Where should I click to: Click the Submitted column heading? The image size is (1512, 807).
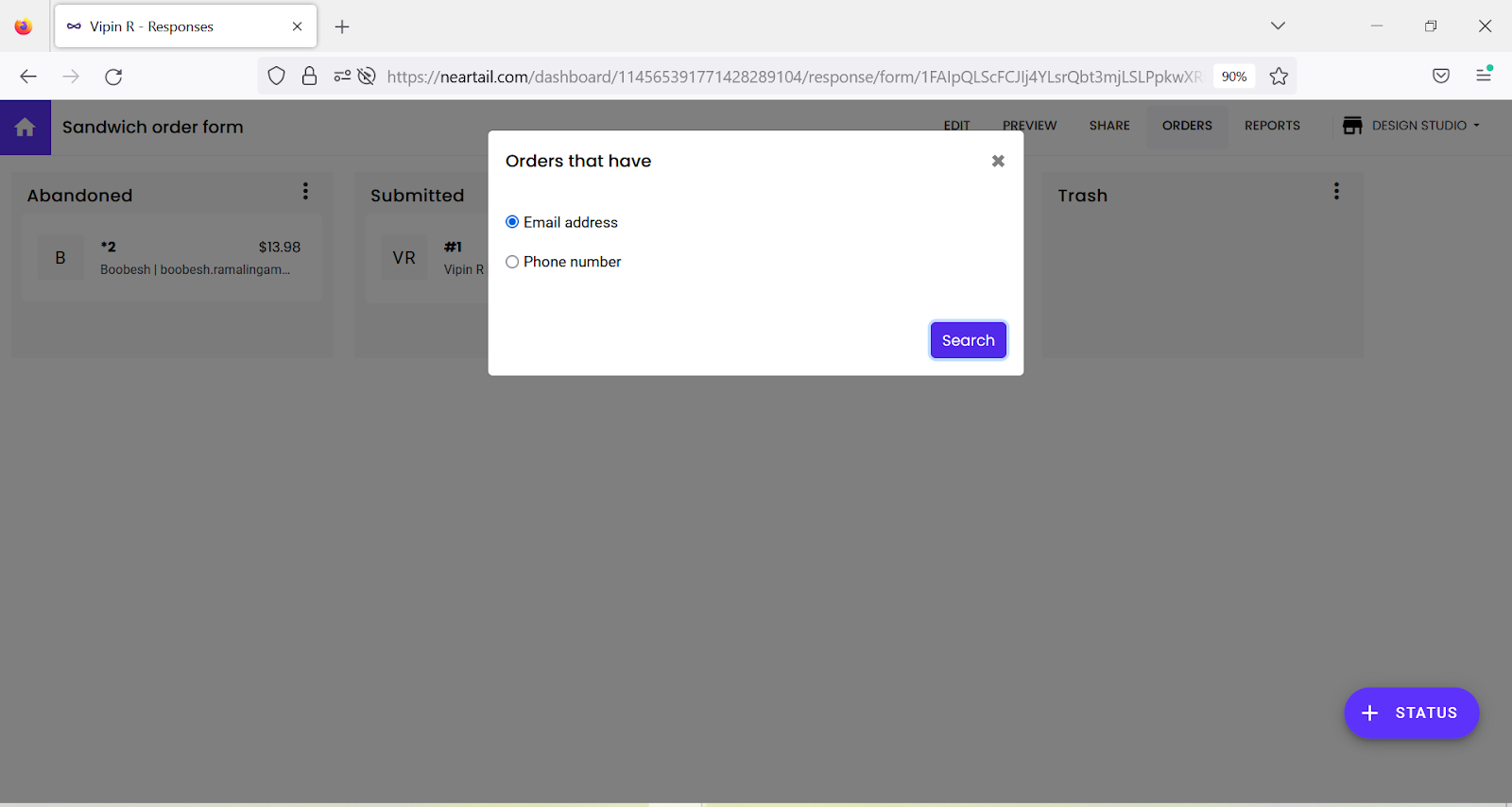[x=417, y=196]
